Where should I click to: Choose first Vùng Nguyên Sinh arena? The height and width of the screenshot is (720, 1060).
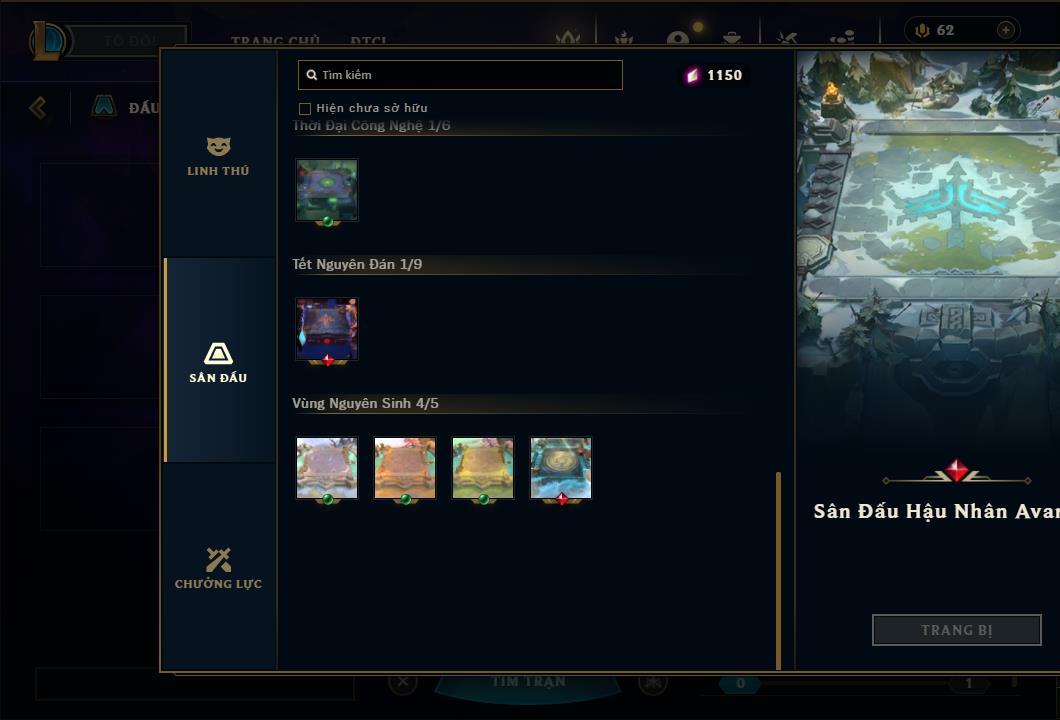pyautogui.click(x=327, y=468)
